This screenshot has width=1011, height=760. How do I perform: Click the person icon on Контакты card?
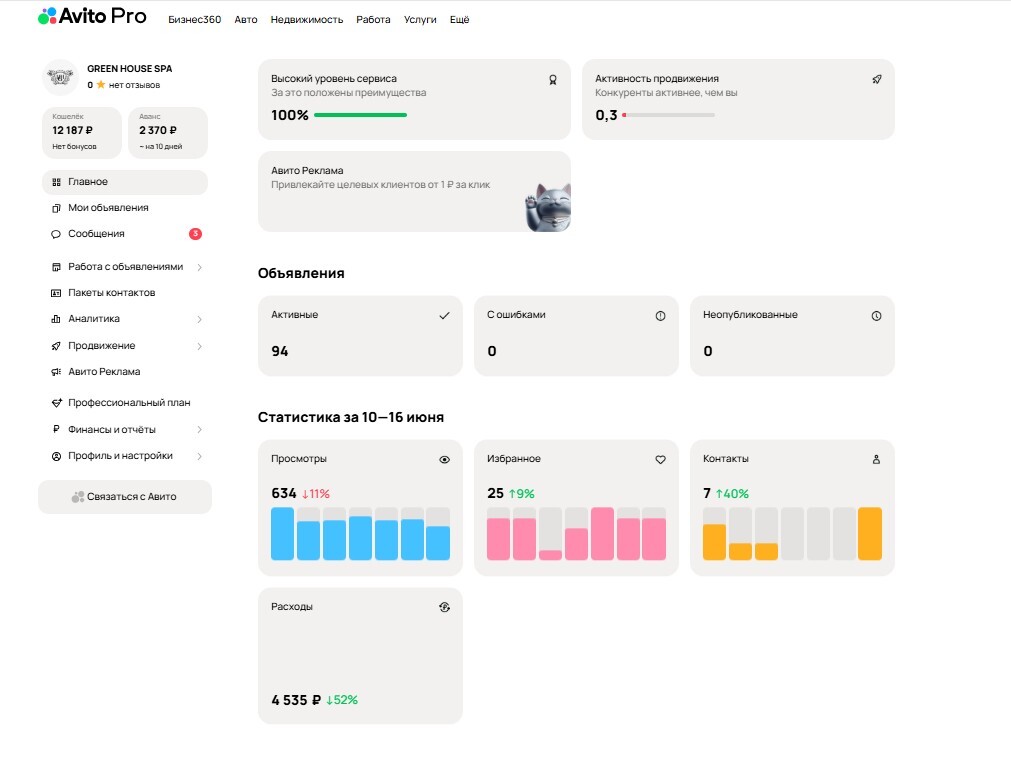[x=876, y=460]
